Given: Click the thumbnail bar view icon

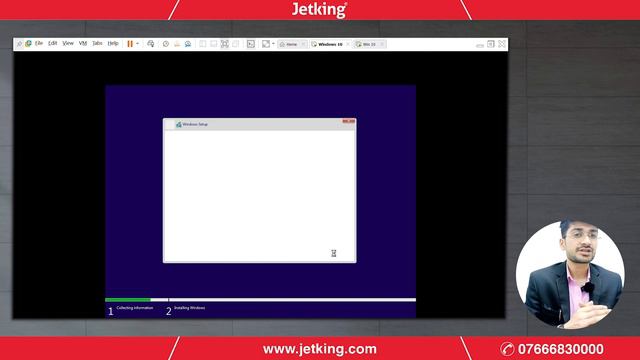Looking at the screenshot, I should pyautogui.click(x=213, y=44).
